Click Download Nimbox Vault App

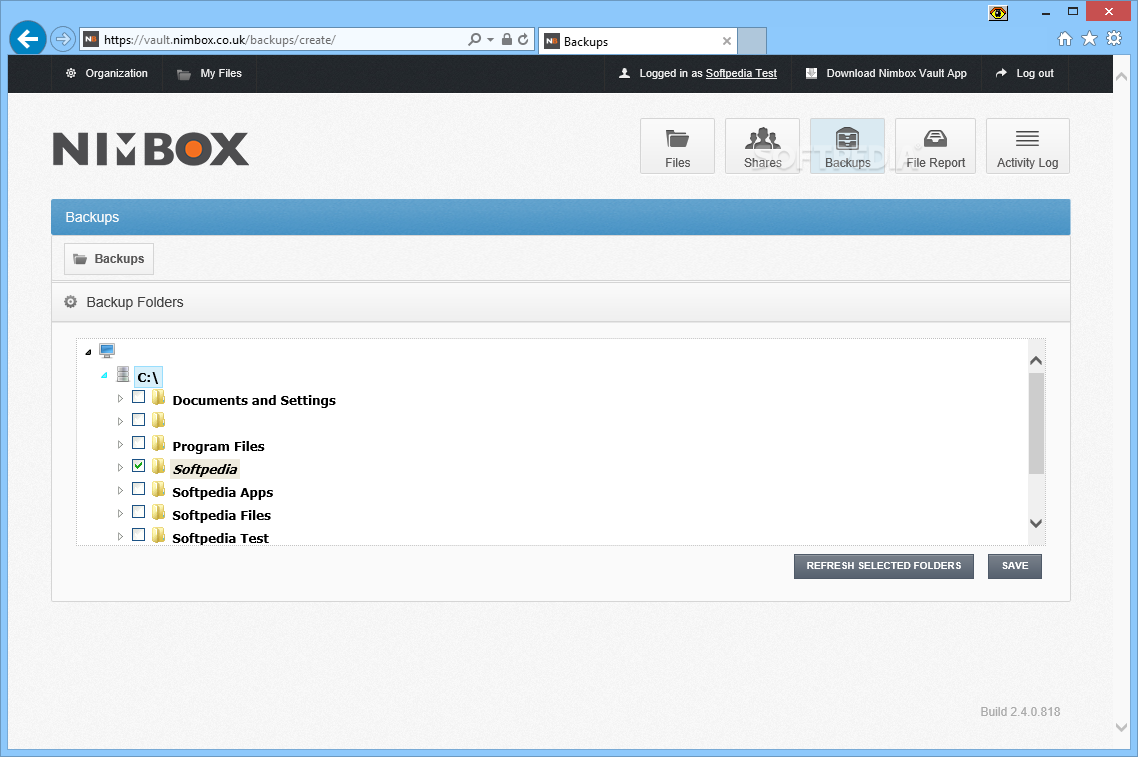coord(886,73)
